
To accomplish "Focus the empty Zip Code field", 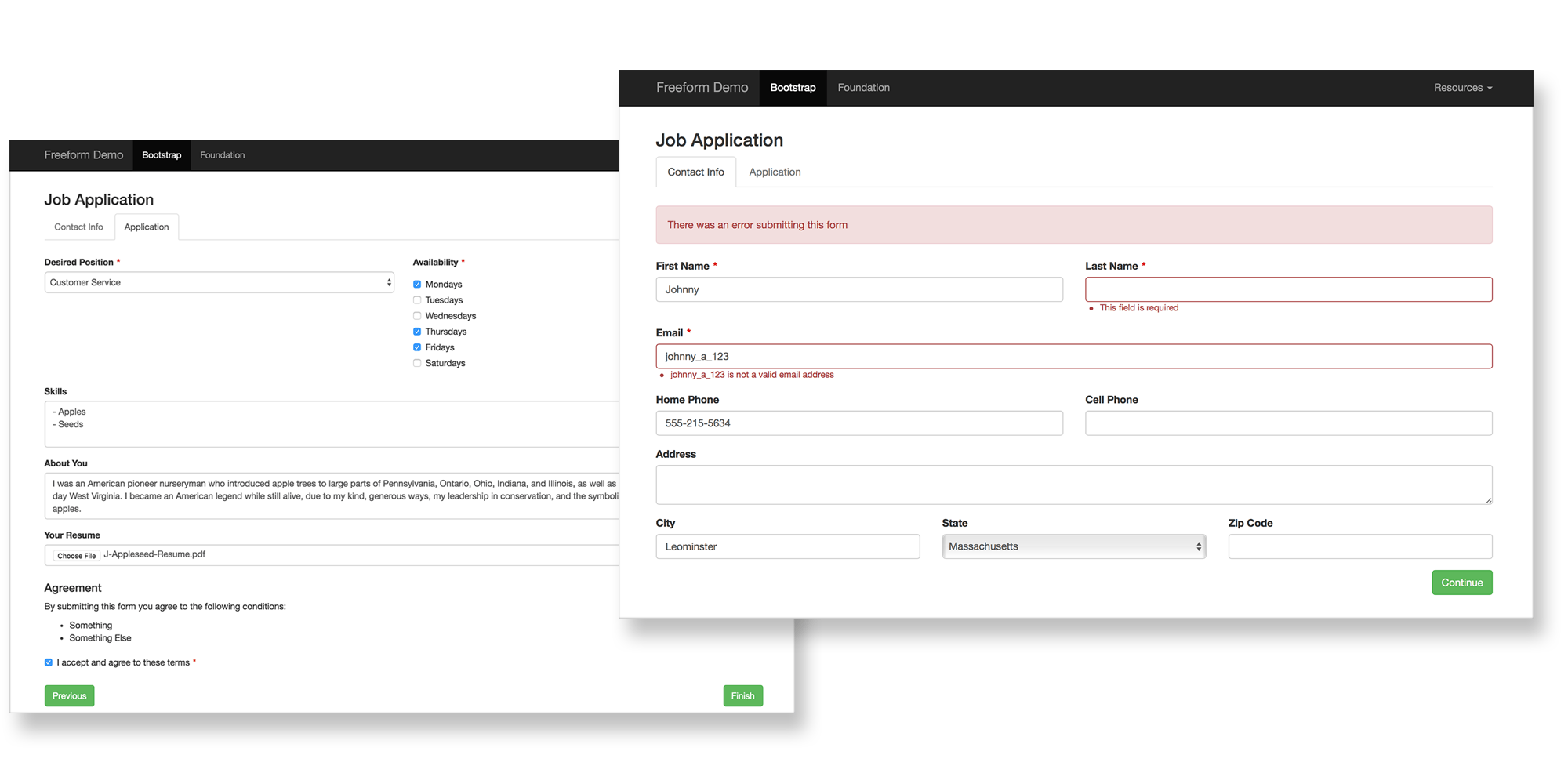I will pos(1360,546).
